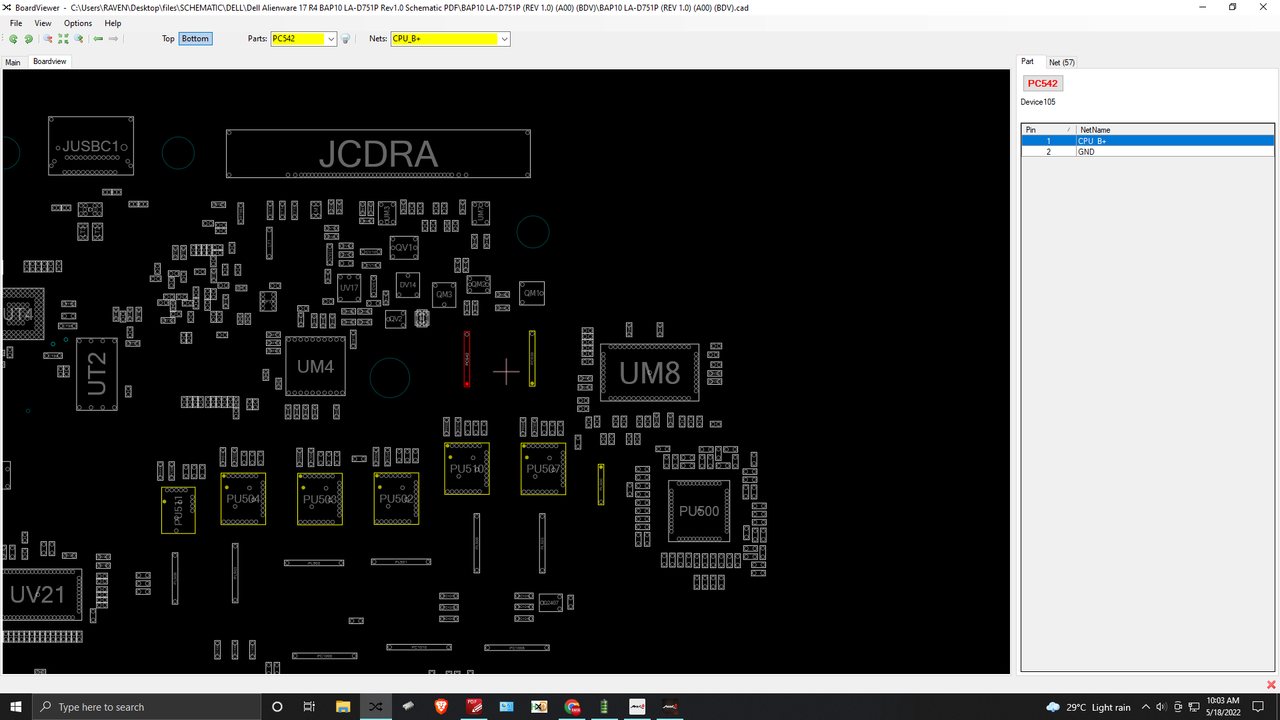Select the JUSBC1 connector on the board

pyautogui.click(x=91, y=146)
